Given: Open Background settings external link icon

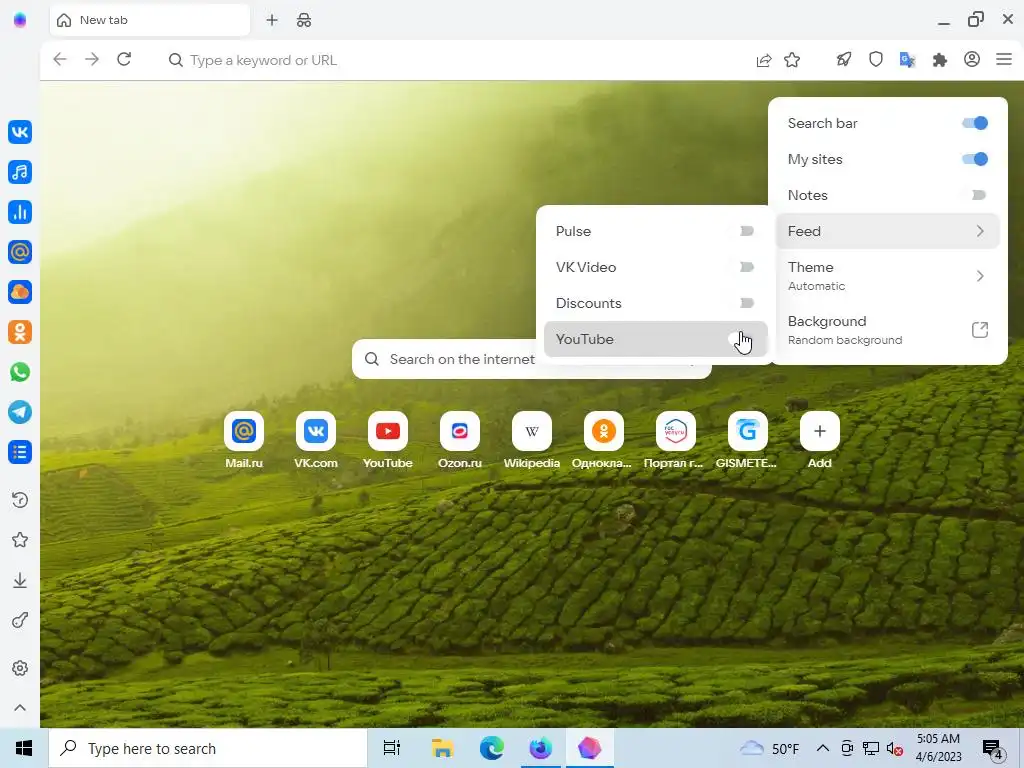Looking at the screenshot, I should (980, 330).
